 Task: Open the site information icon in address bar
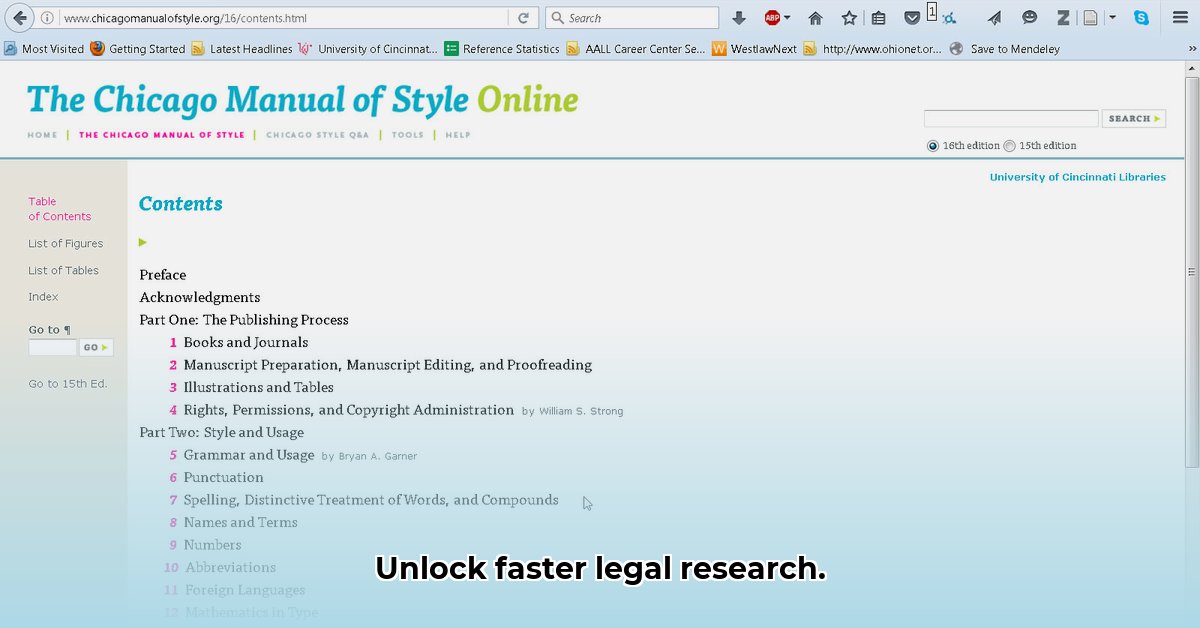(x=47, y=18)
